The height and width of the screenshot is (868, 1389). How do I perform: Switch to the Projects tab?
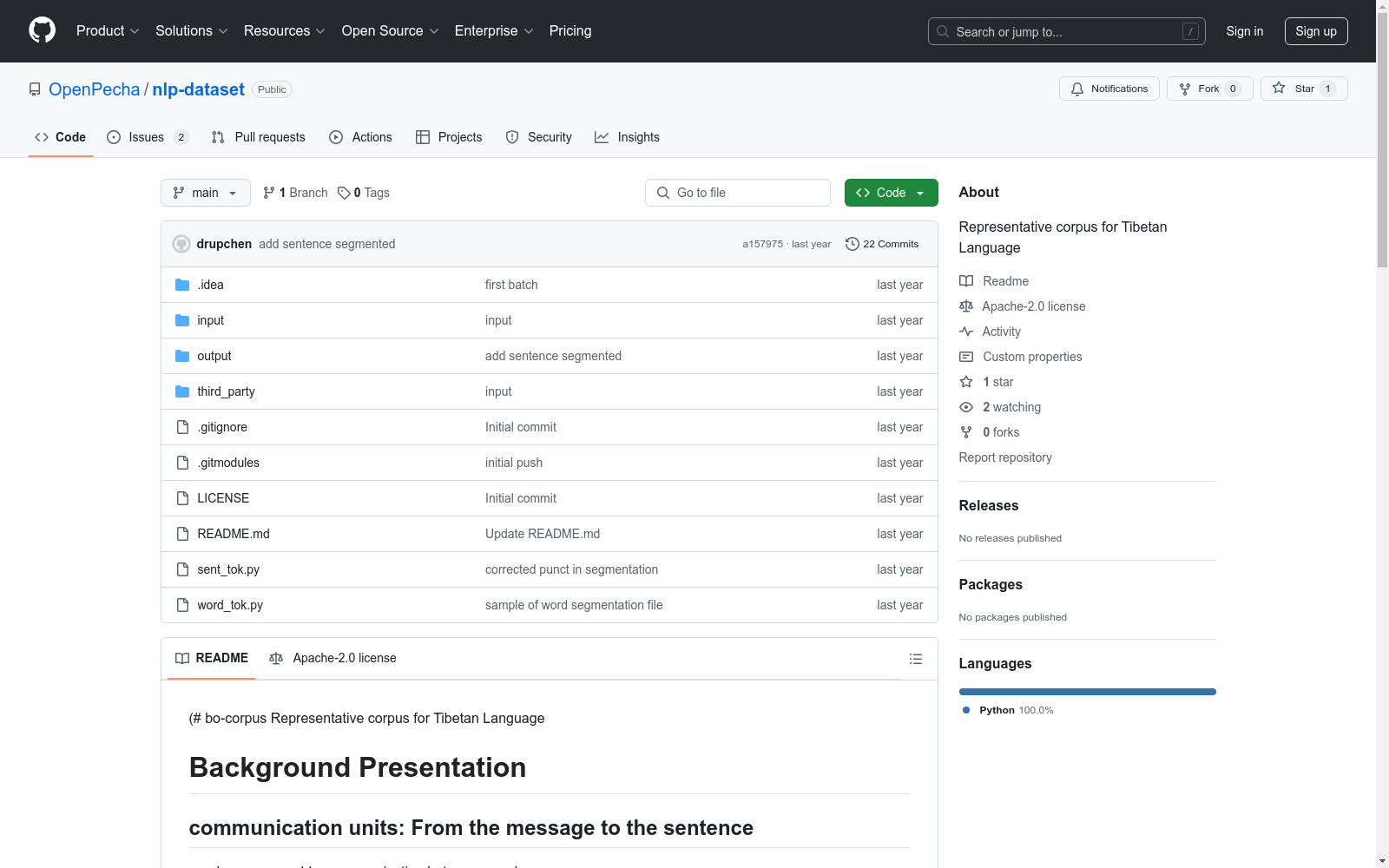(x=449, y=137)
